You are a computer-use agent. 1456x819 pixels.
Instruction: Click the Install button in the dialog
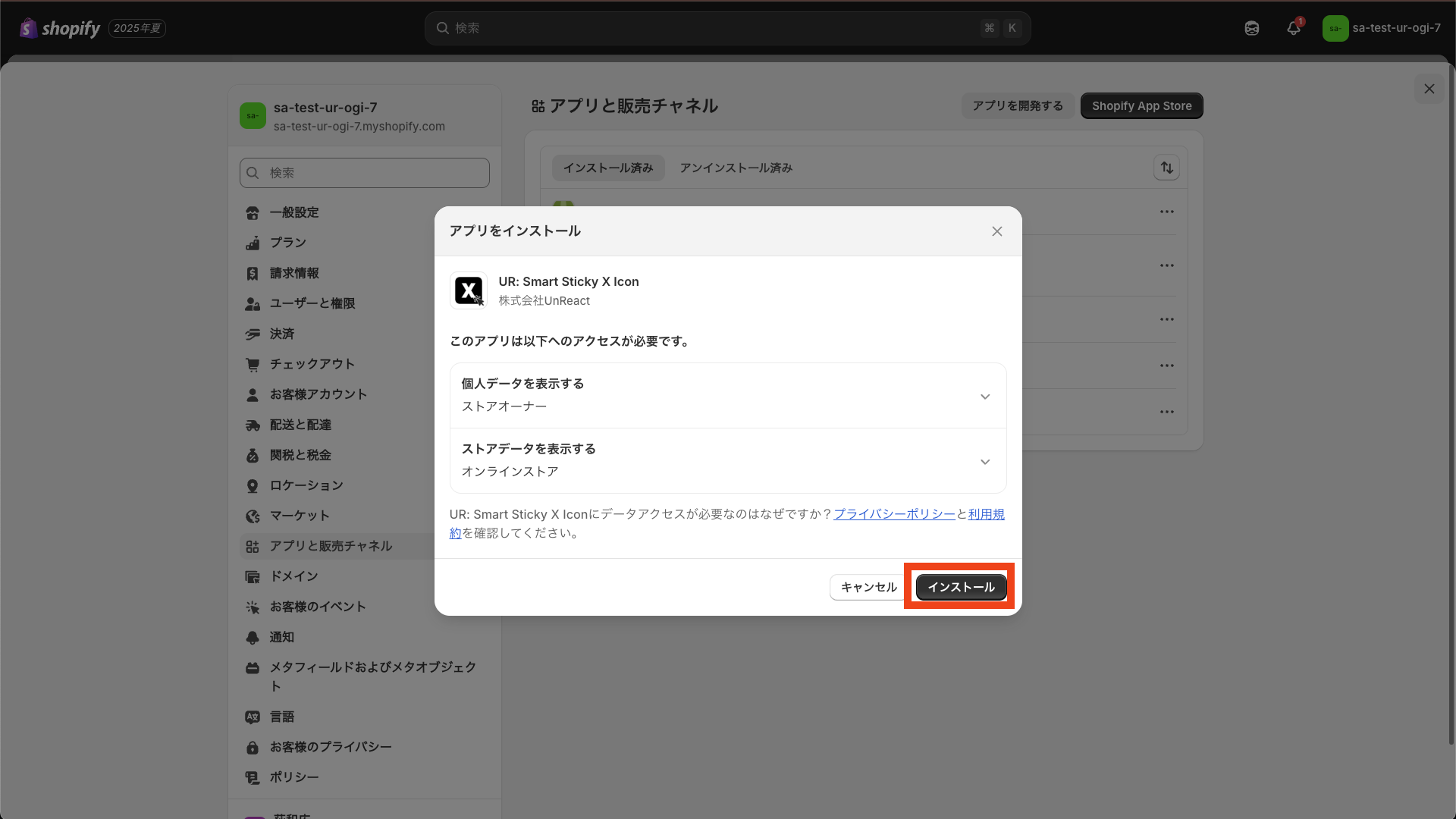[961, 587]
